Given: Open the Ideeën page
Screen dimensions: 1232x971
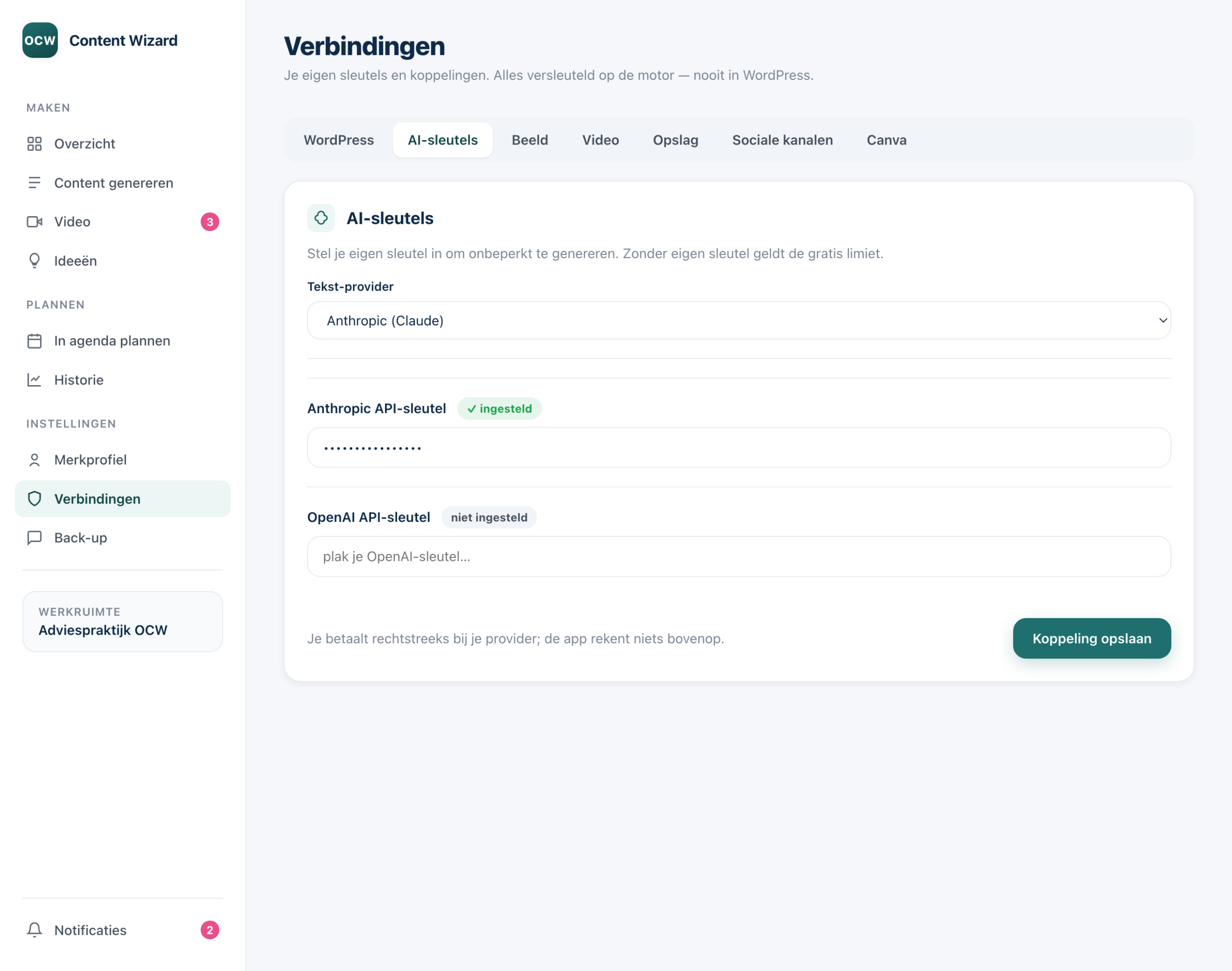Looking at the screenshot, I should pos(123,261).
